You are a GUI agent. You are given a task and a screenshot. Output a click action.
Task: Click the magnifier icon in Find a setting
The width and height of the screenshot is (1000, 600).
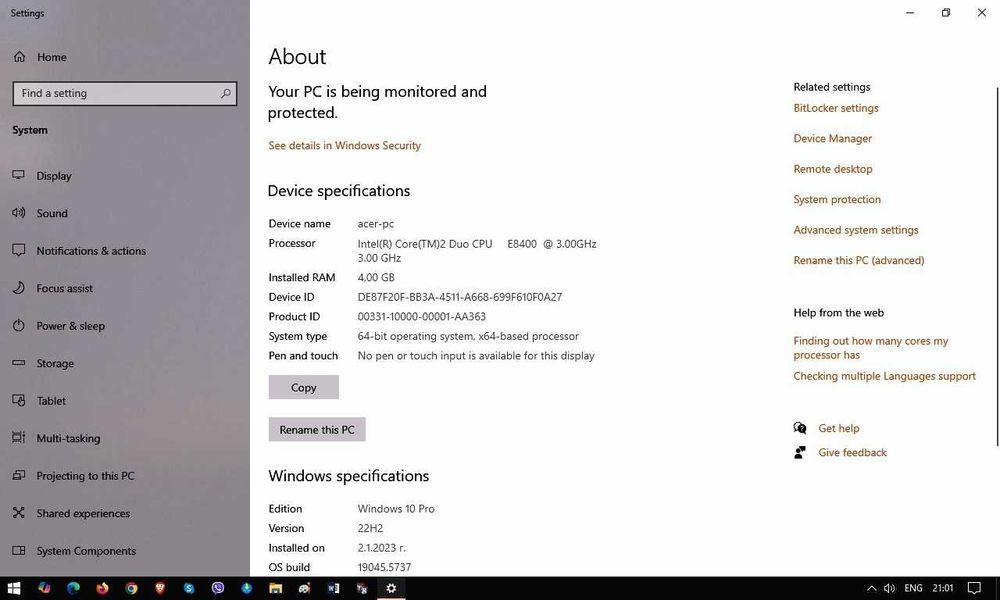(226, 93)
